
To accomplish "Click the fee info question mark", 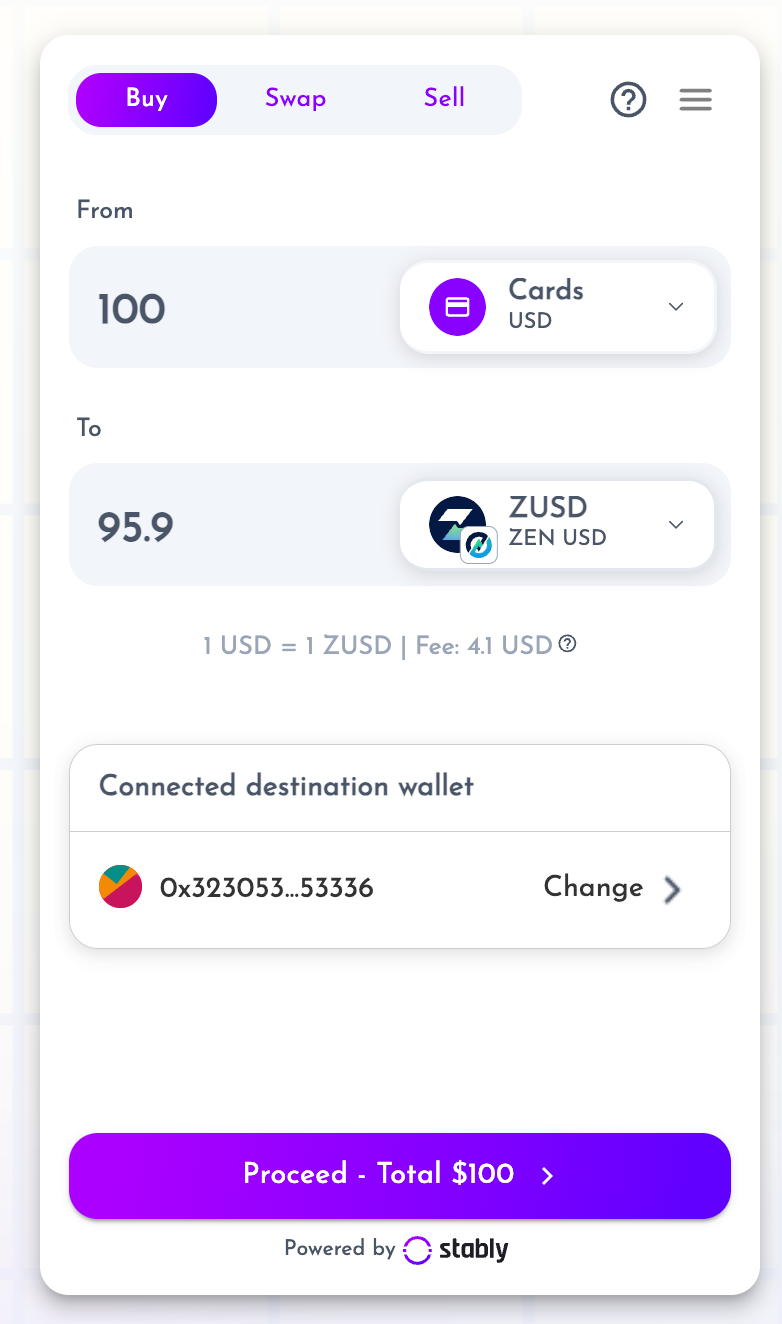I will click(x=567, y=644).
